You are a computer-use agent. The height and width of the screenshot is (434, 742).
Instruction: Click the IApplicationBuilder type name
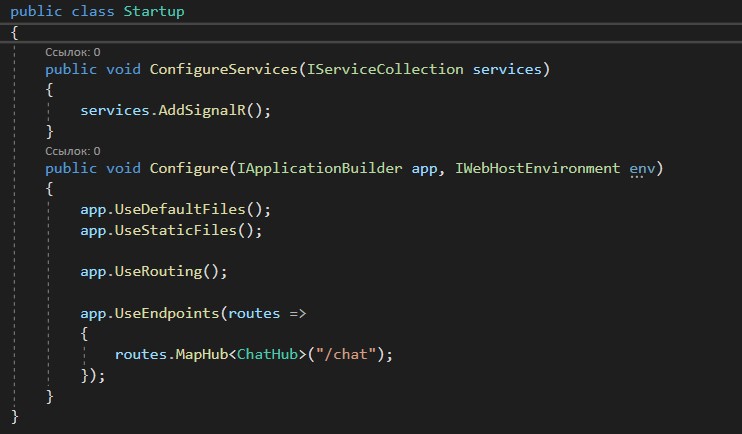pos(319,168)
